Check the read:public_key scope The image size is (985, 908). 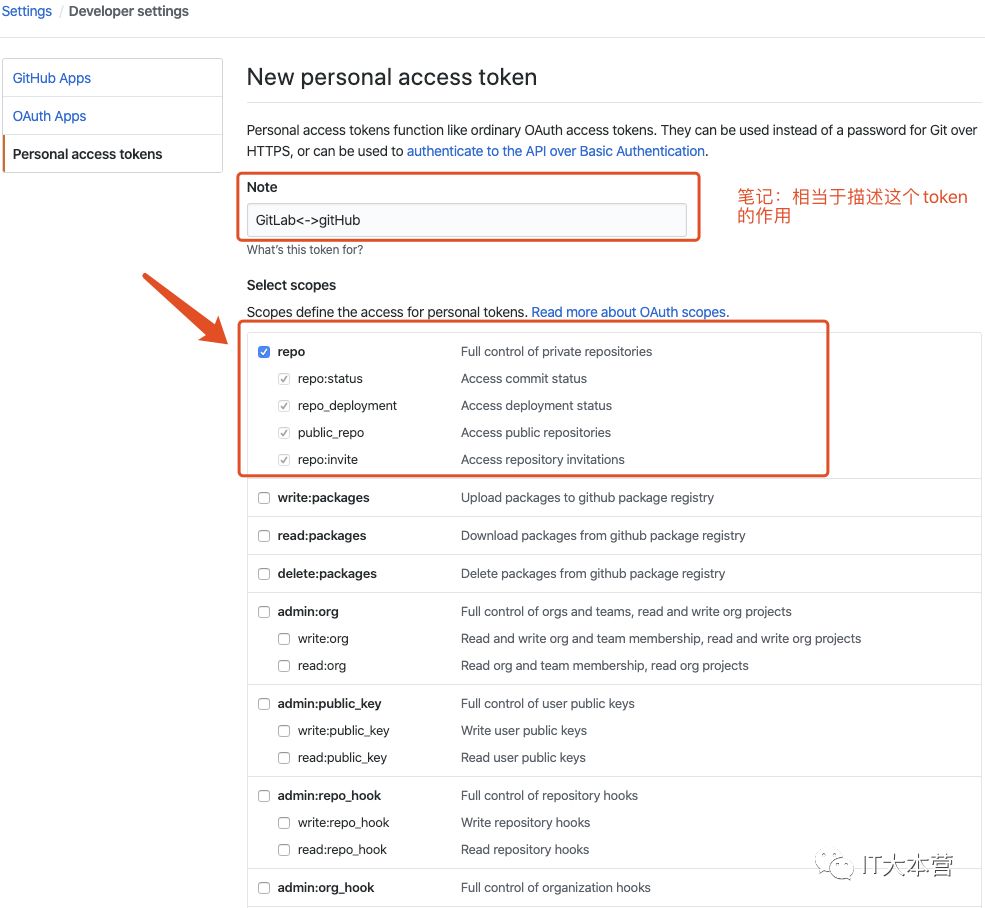tap(284, 758)
